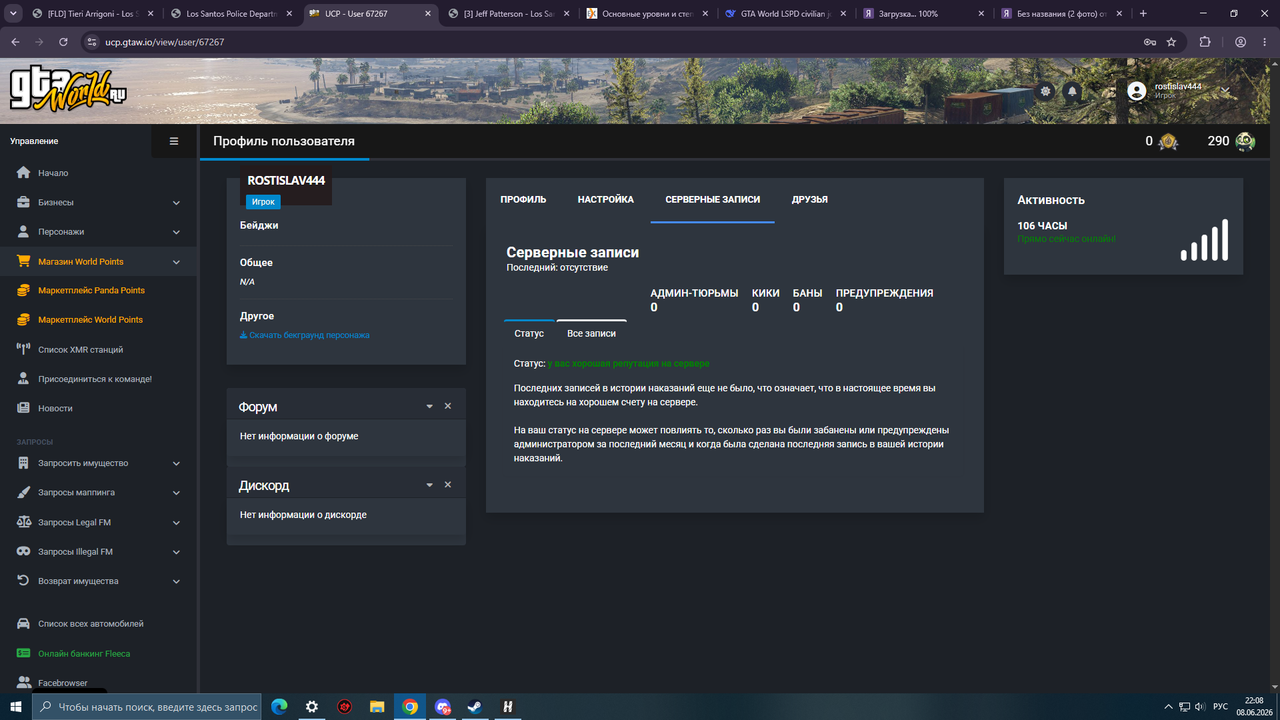Open the notifications bell
Screen dimensions: 1280x720
tap(1072, 91)
